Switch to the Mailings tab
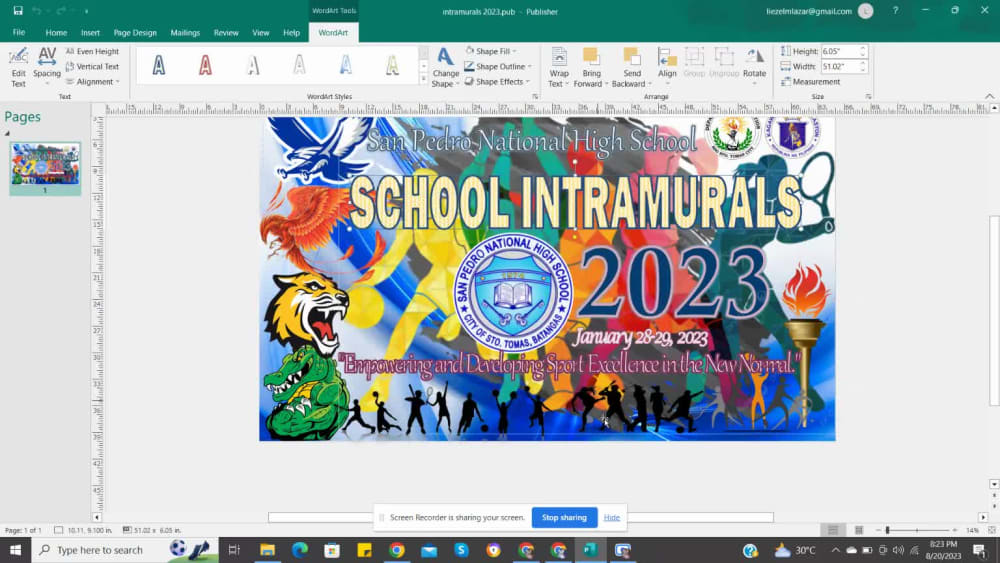1000x563 pixels. (x=185, y=33)
